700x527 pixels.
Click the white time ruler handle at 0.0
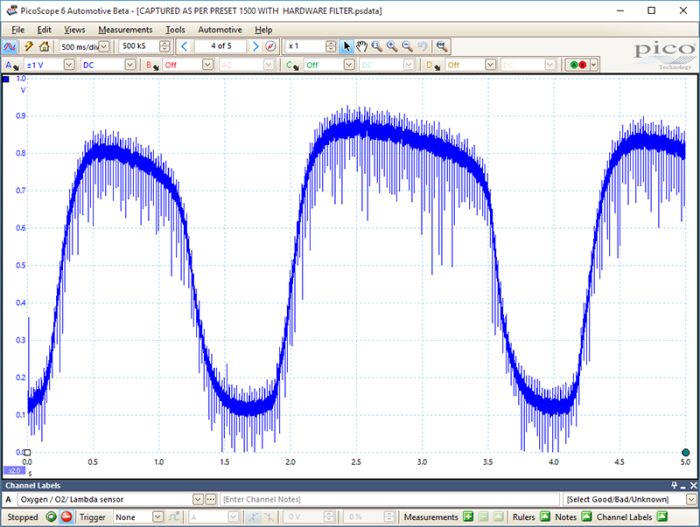(27, 452)
